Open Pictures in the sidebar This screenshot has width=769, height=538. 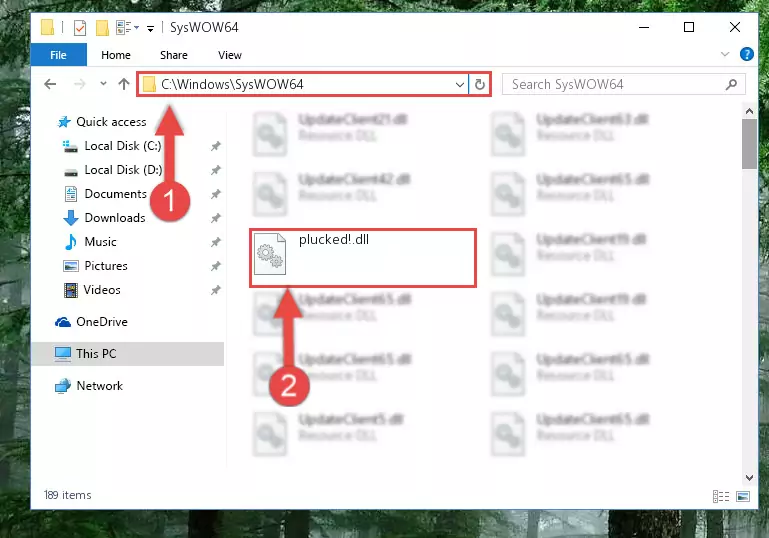[96, 266]
